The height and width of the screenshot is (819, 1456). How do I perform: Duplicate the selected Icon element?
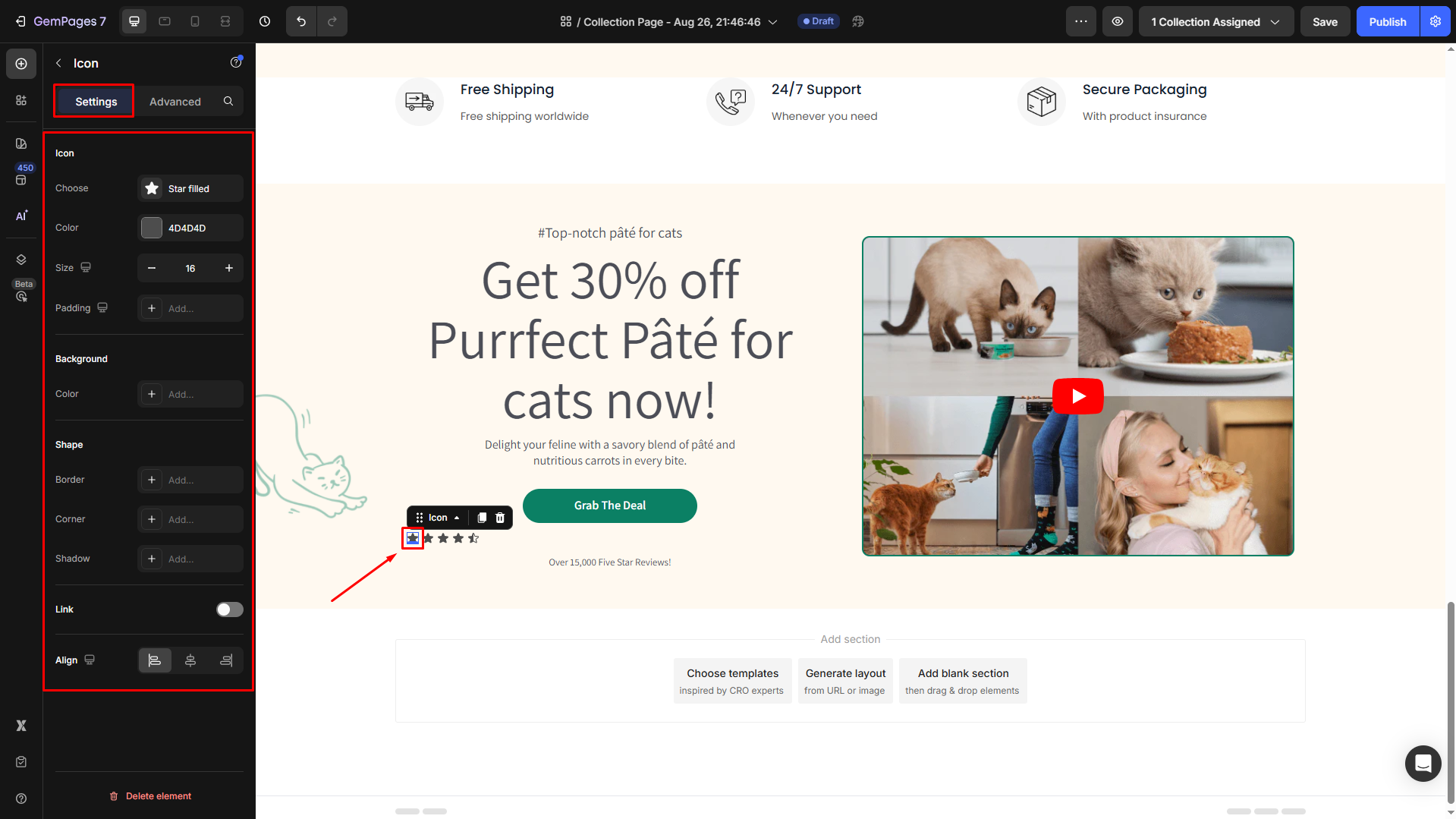coord(482,518)
